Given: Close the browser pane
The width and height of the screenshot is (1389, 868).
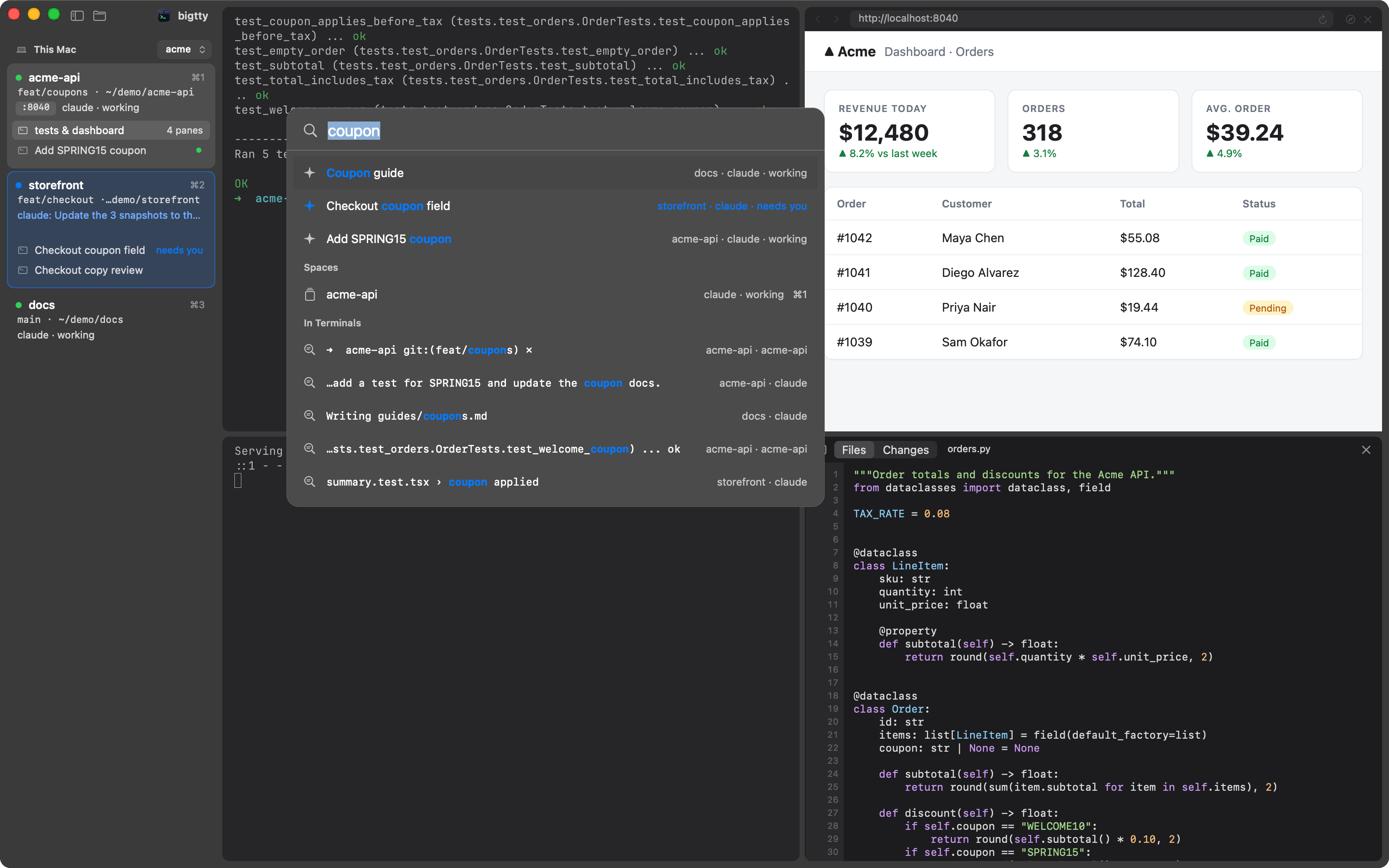Looking at the screenshot, I should (x=1368, y=19).
